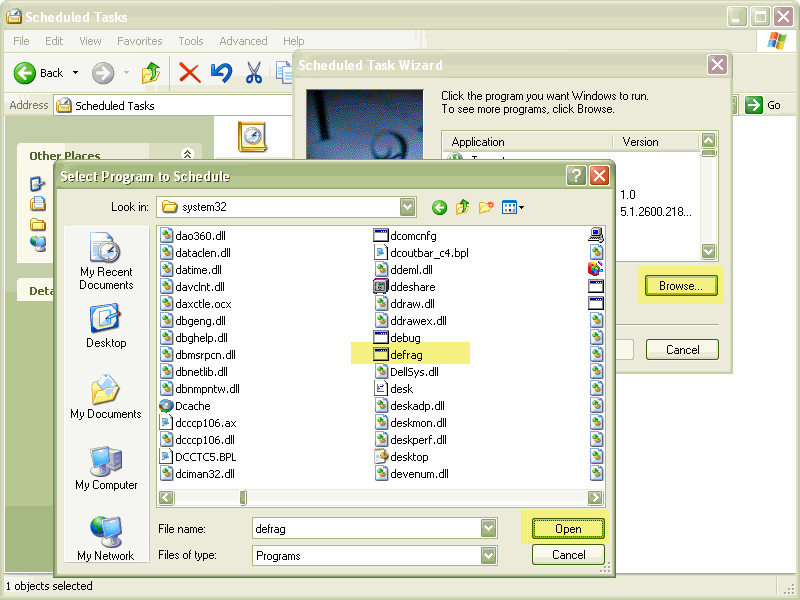Screen dimensions: 800x600
Task: Expand the File name dropdown arrow
Action: click(x=488, y=529)
